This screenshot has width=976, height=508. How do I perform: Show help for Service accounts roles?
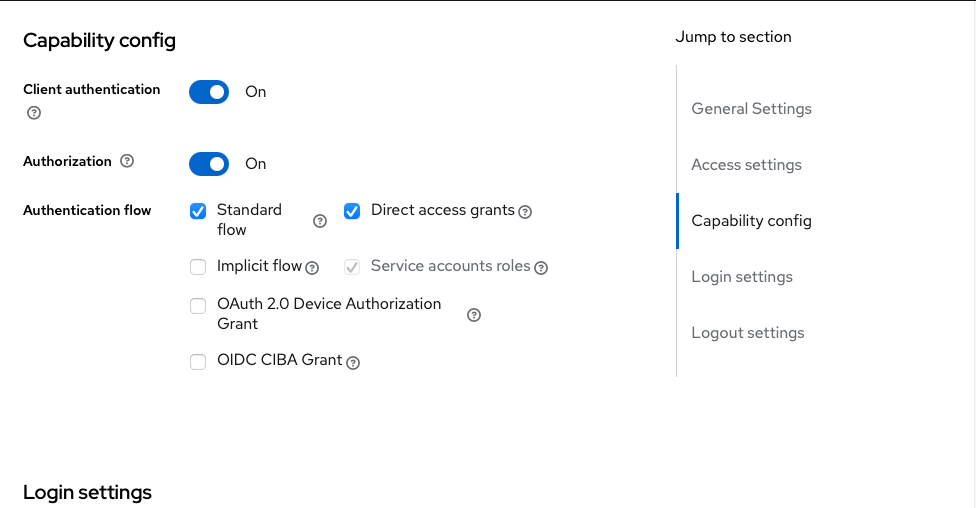point(541,268)
